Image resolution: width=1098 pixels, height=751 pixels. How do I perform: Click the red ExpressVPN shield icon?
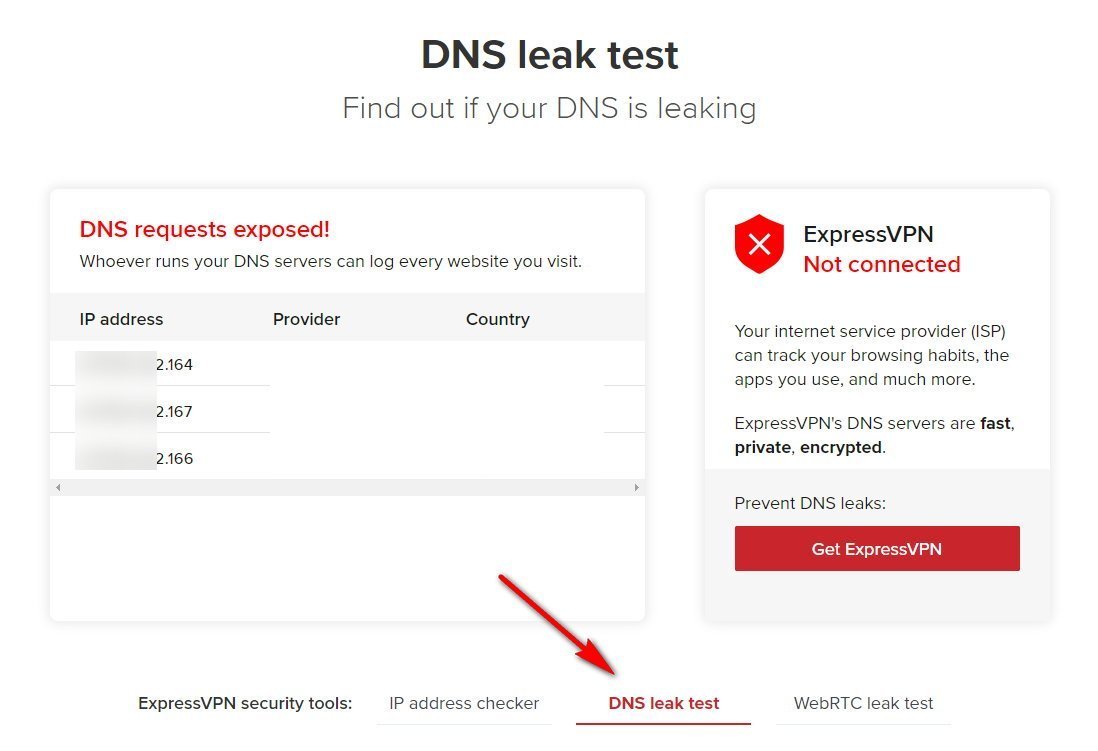pyautogui.click(x=759, y=244)
